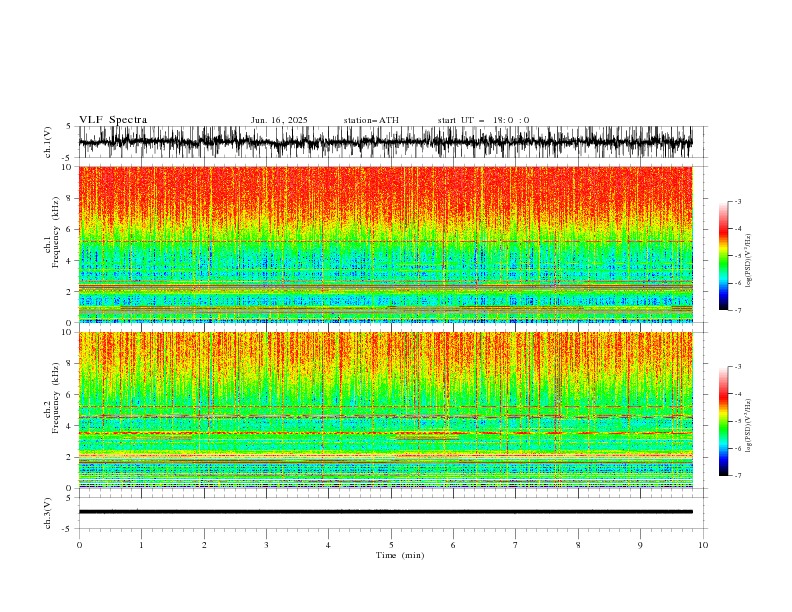Click the ch.3 flat waveform trace
The height and width of the screenshot is (612, 792).
[x=385, y=512]
